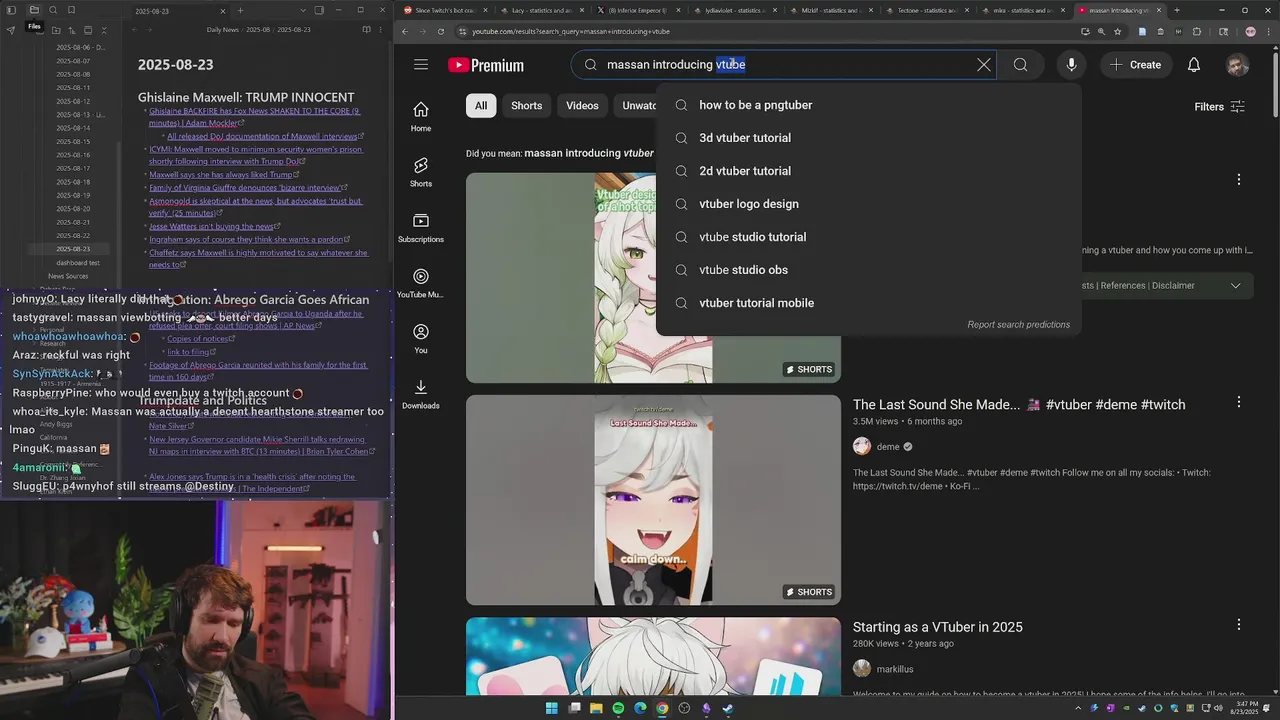Choose suggestion 'vtube studio obs'

[868, 270]
